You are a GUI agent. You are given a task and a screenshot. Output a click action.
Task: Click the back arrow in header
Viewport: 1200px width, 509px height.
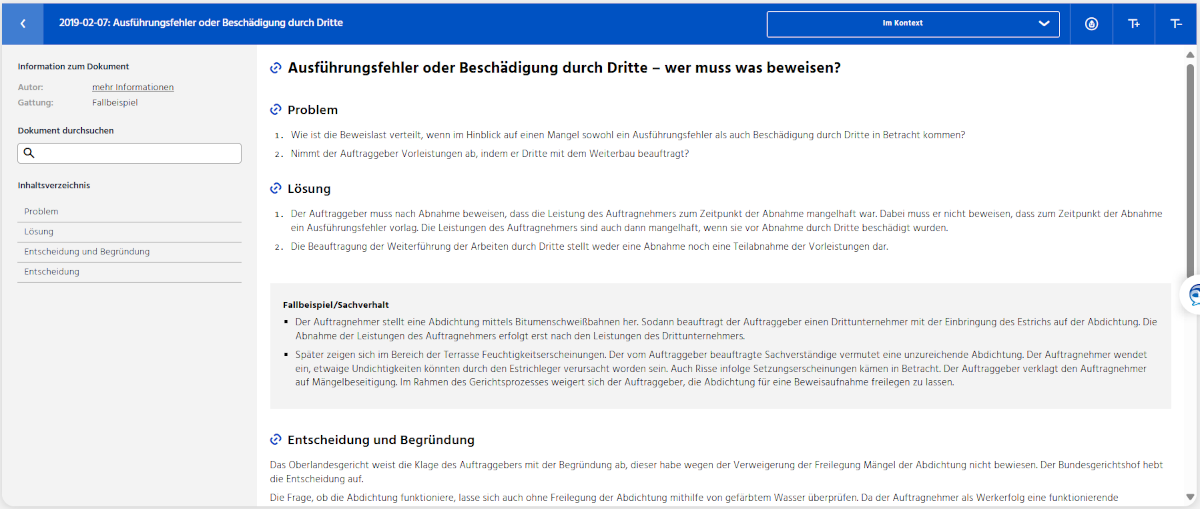click(23, 23)
